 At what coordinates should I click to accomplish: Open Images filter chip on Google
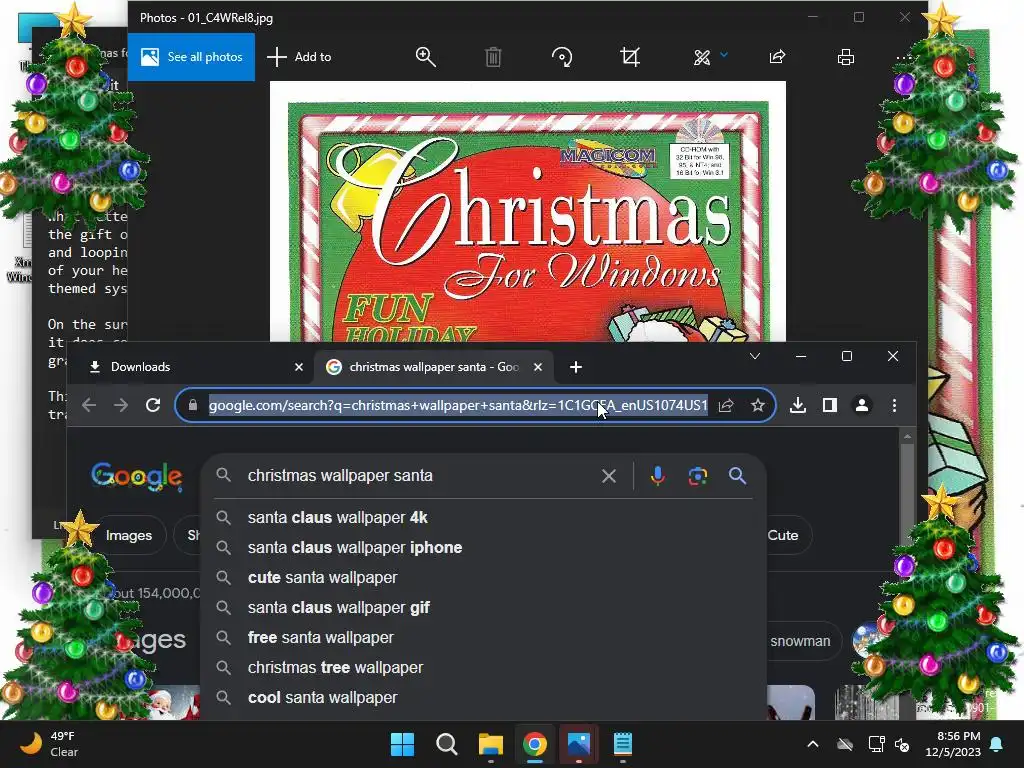point(128,536)
